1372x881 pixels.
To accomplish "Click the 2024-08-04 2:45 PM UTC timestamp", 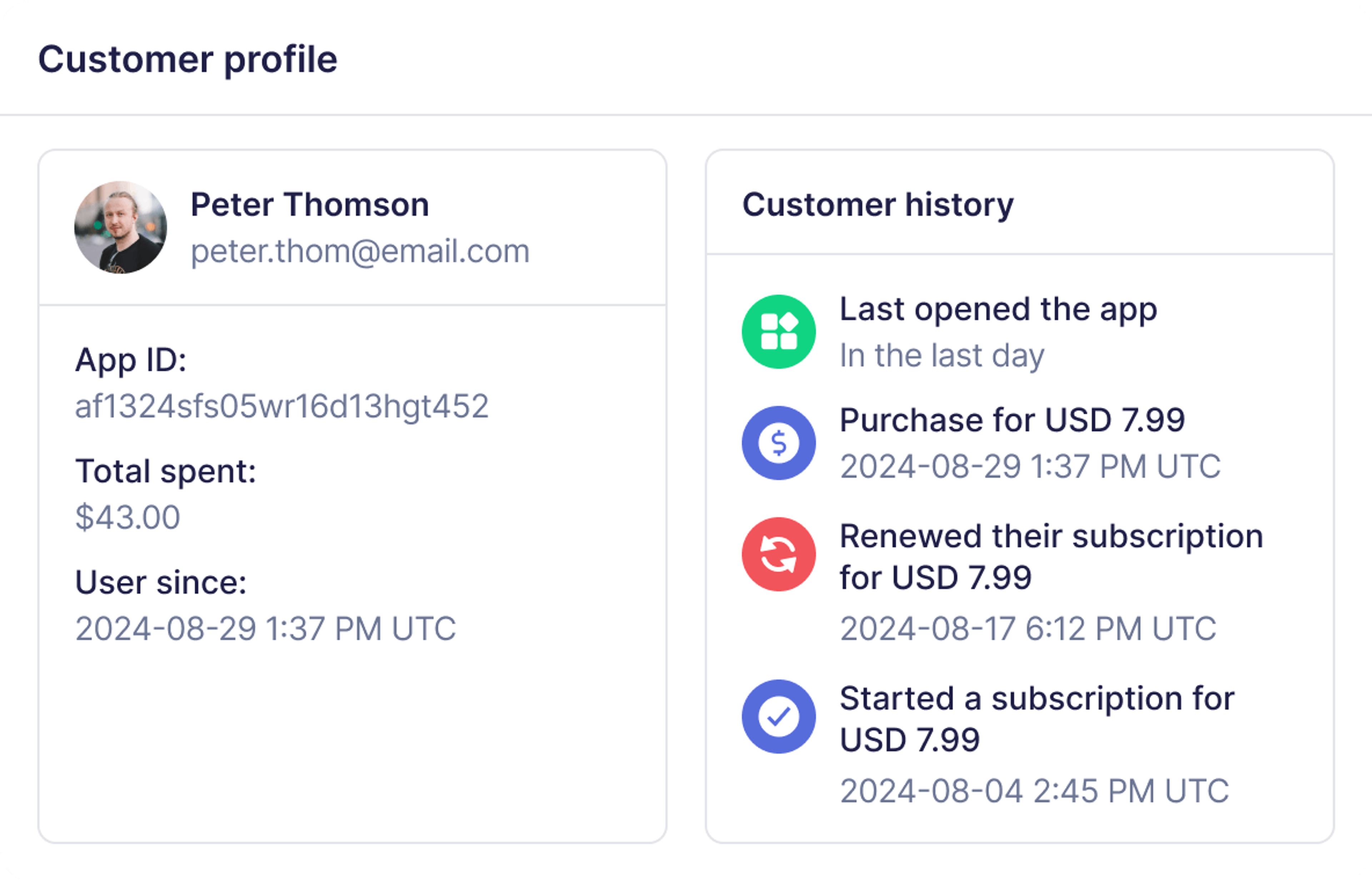I will 1034,791.
